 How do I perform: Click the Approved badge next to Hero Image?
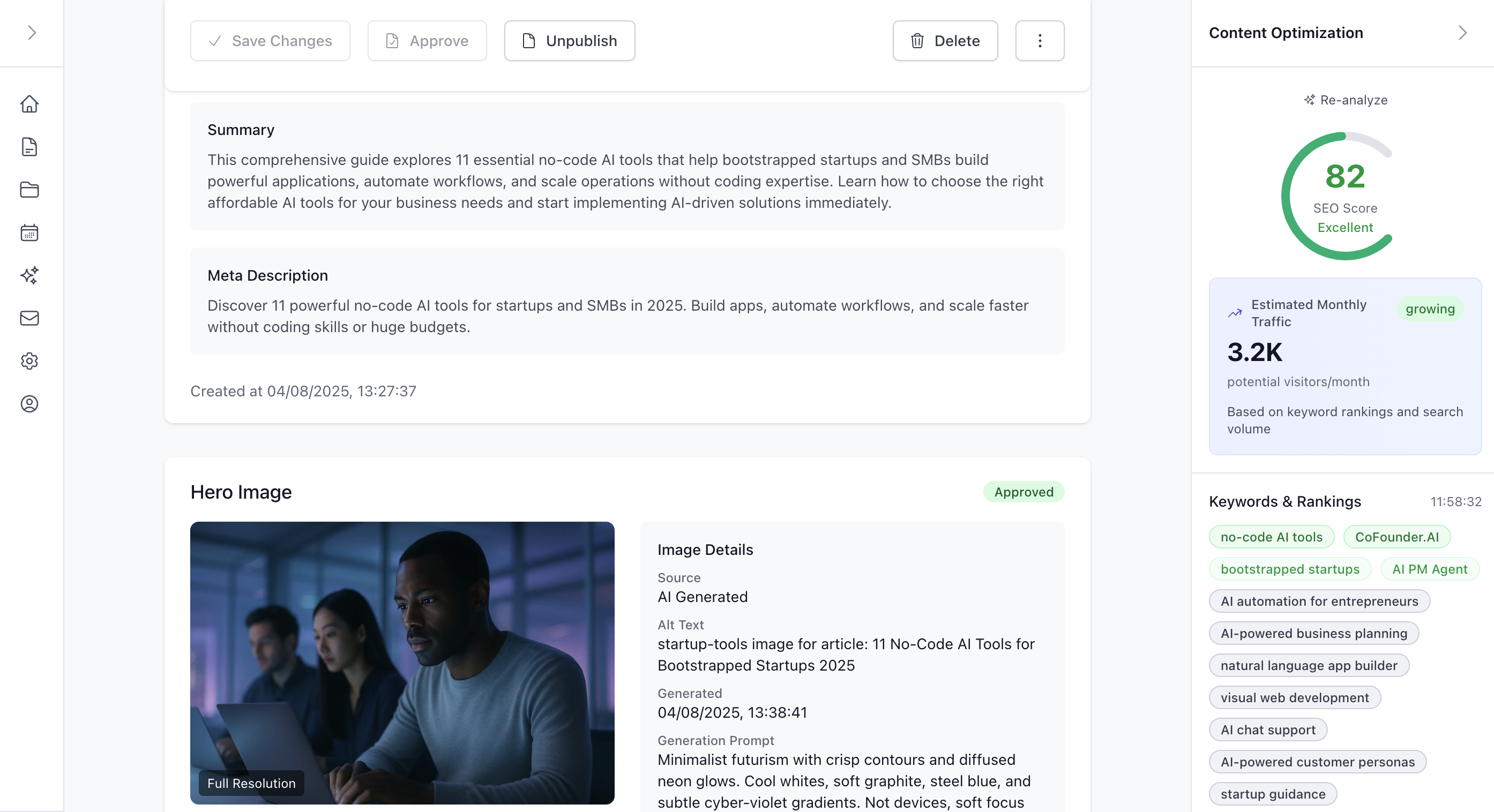[1024, 492]
